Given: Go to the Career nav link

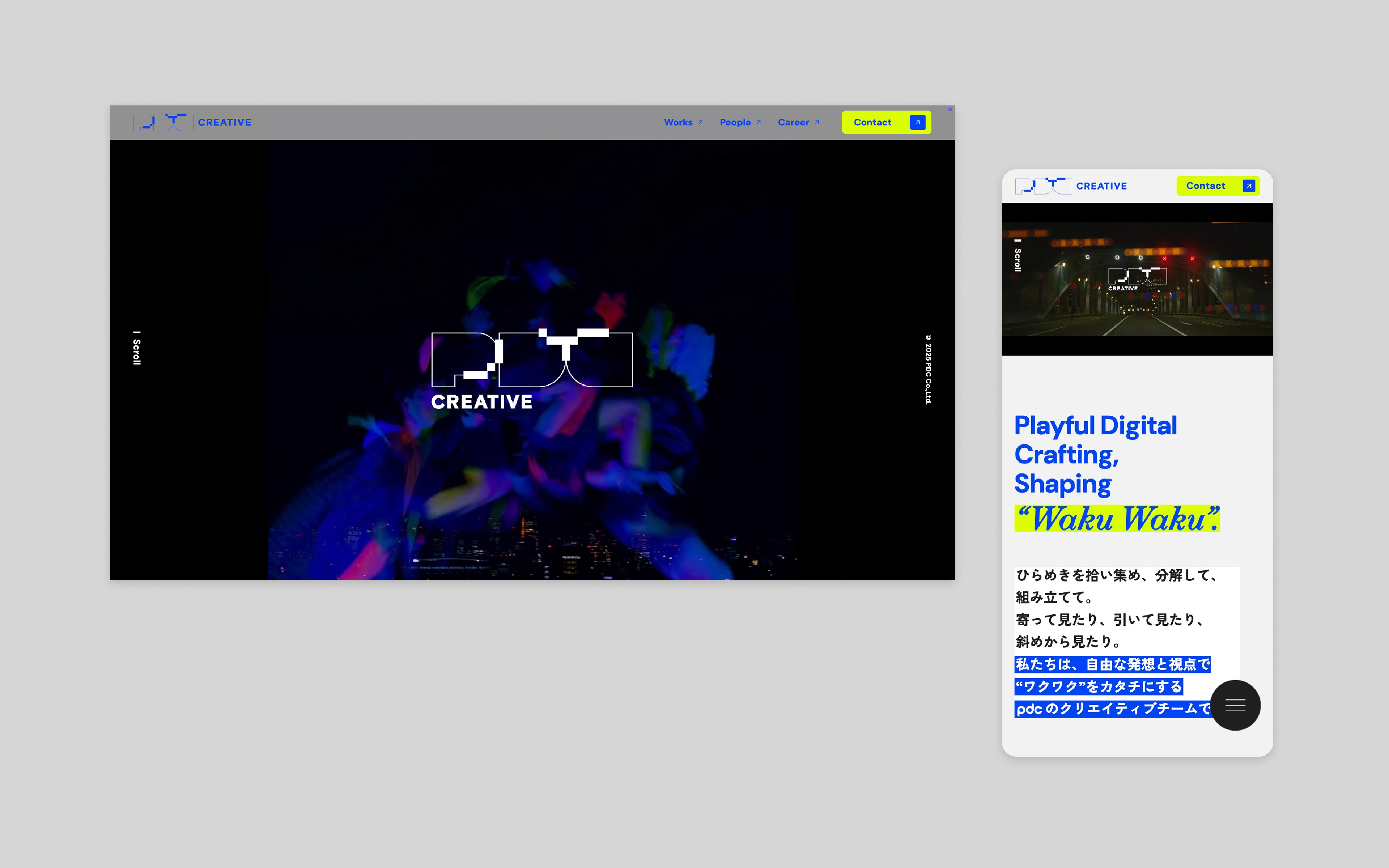Looking at the screenshot, I should pos(793,122).
